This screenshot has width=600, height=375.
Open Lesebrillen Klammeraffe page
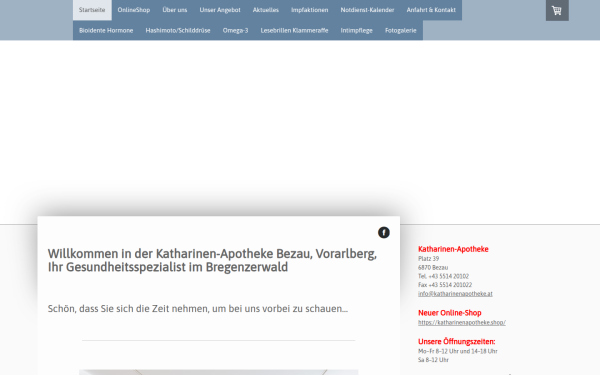point(294,30)
